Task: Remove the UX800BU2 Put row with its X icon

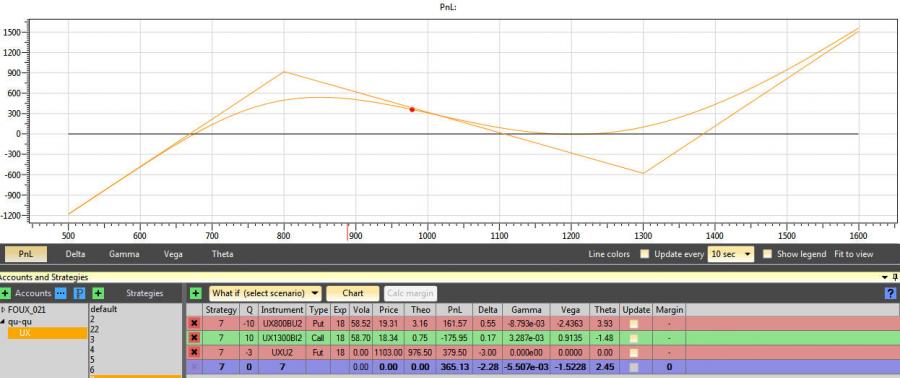Action: (195, 324)
